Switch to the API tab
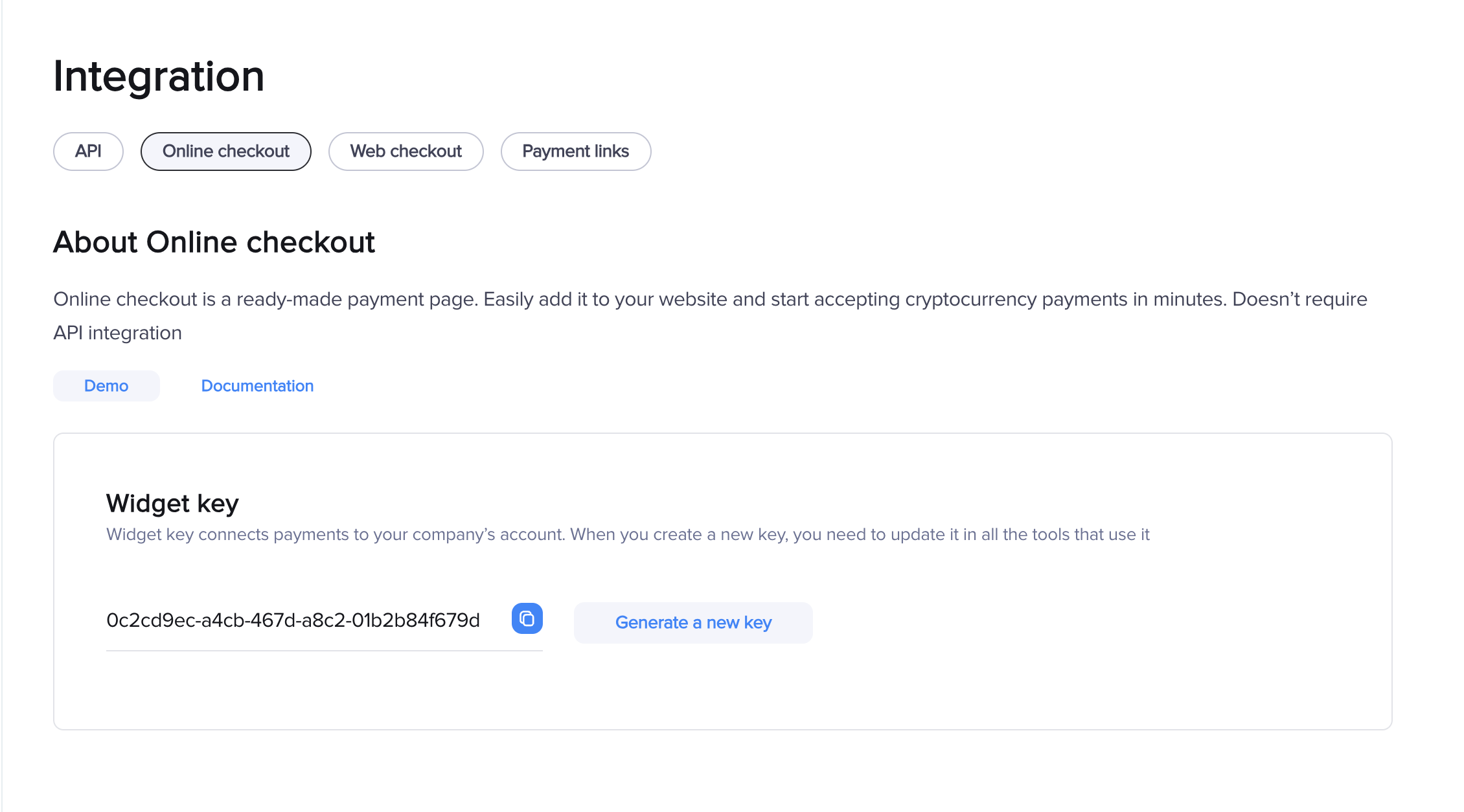 88,152
